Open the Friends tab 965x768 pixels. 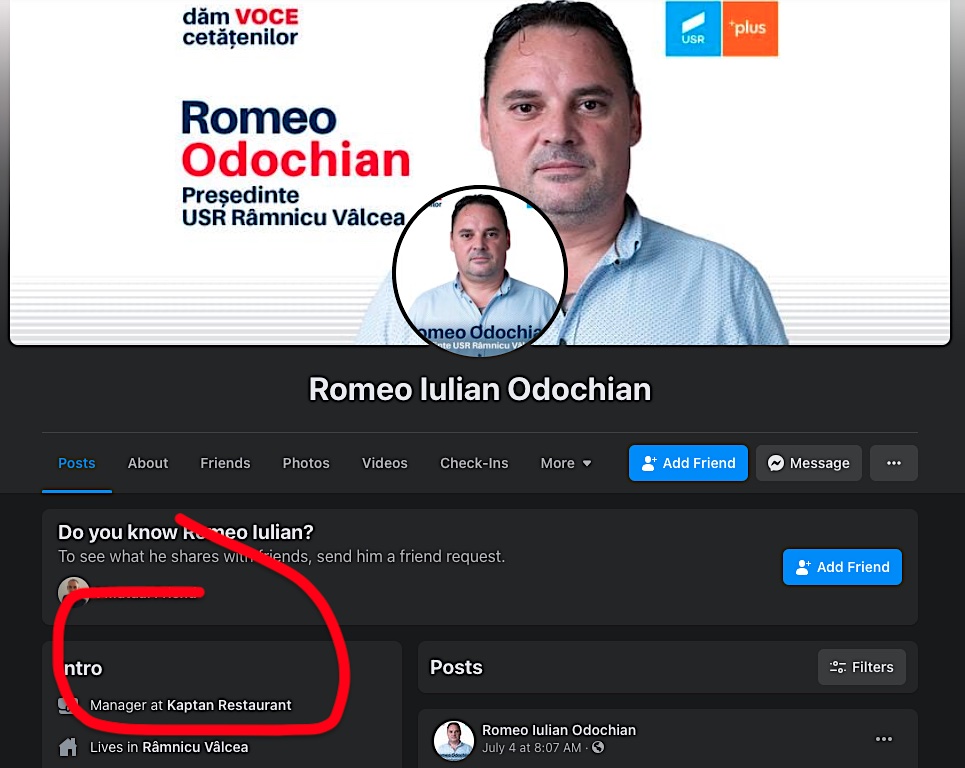[x=225, y=463]
